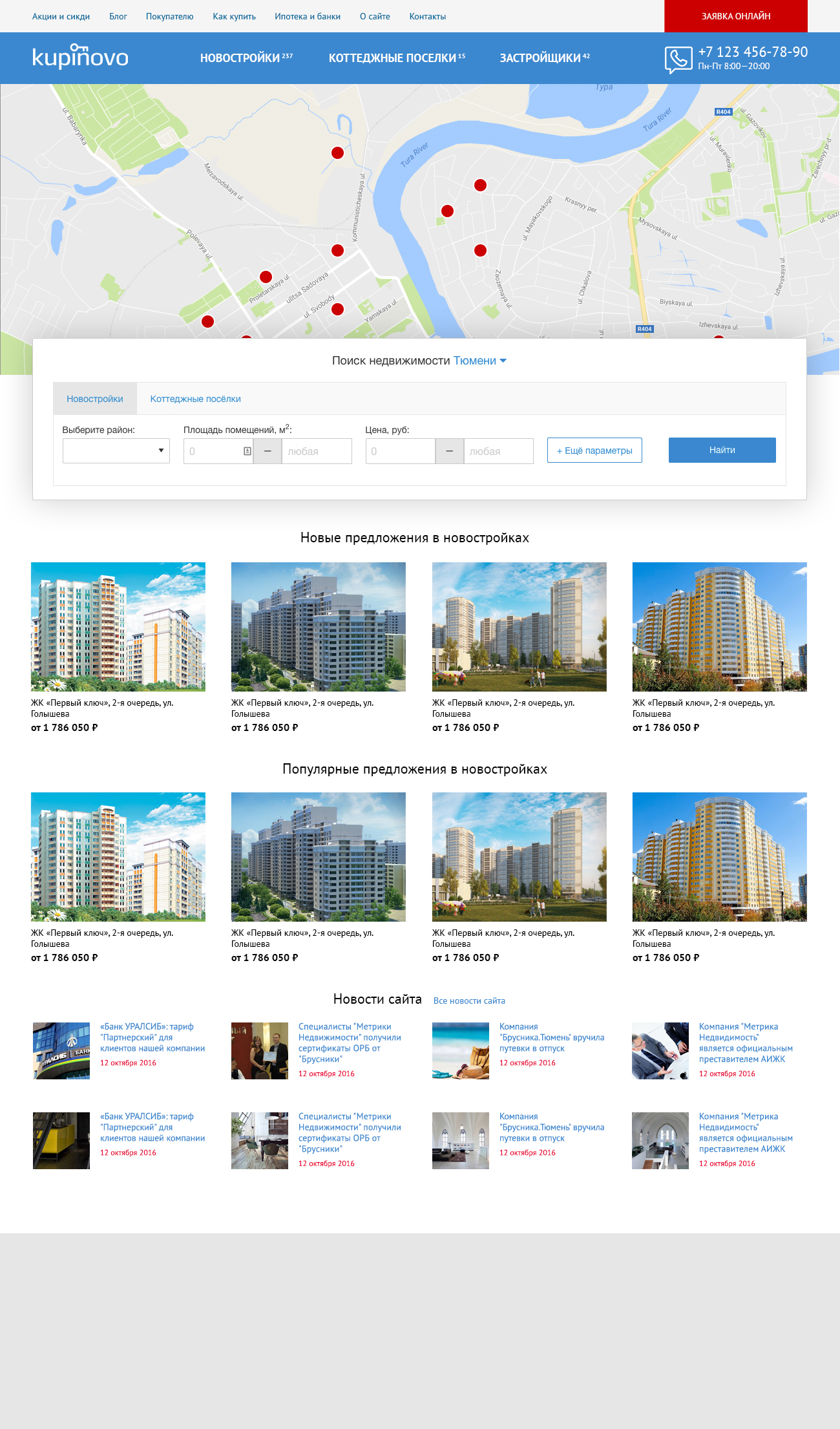Click the maximum area любая input field
The width and height of the screenshot is (840, 1429).
pos(317,451)
